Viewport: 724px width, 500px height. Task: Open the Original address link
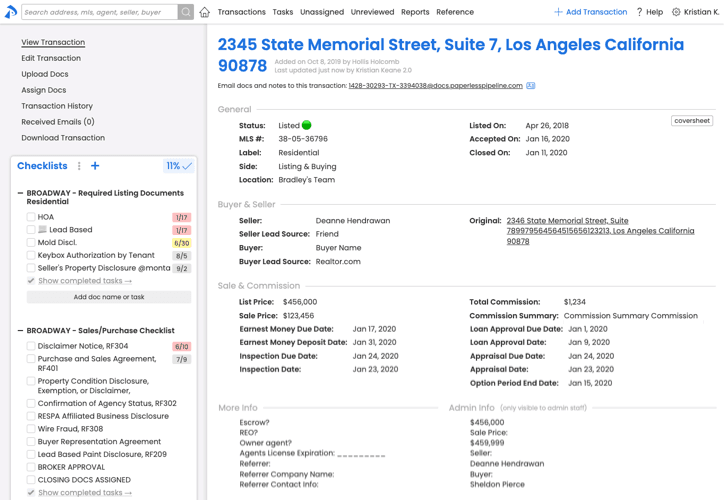click(x=600, y=231)
